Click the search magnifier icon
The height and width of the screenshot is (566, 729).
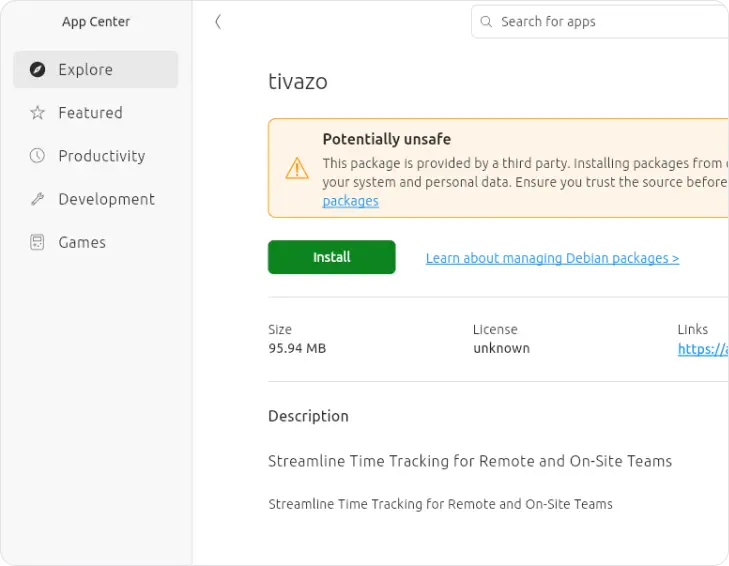[x=486, y=21]
